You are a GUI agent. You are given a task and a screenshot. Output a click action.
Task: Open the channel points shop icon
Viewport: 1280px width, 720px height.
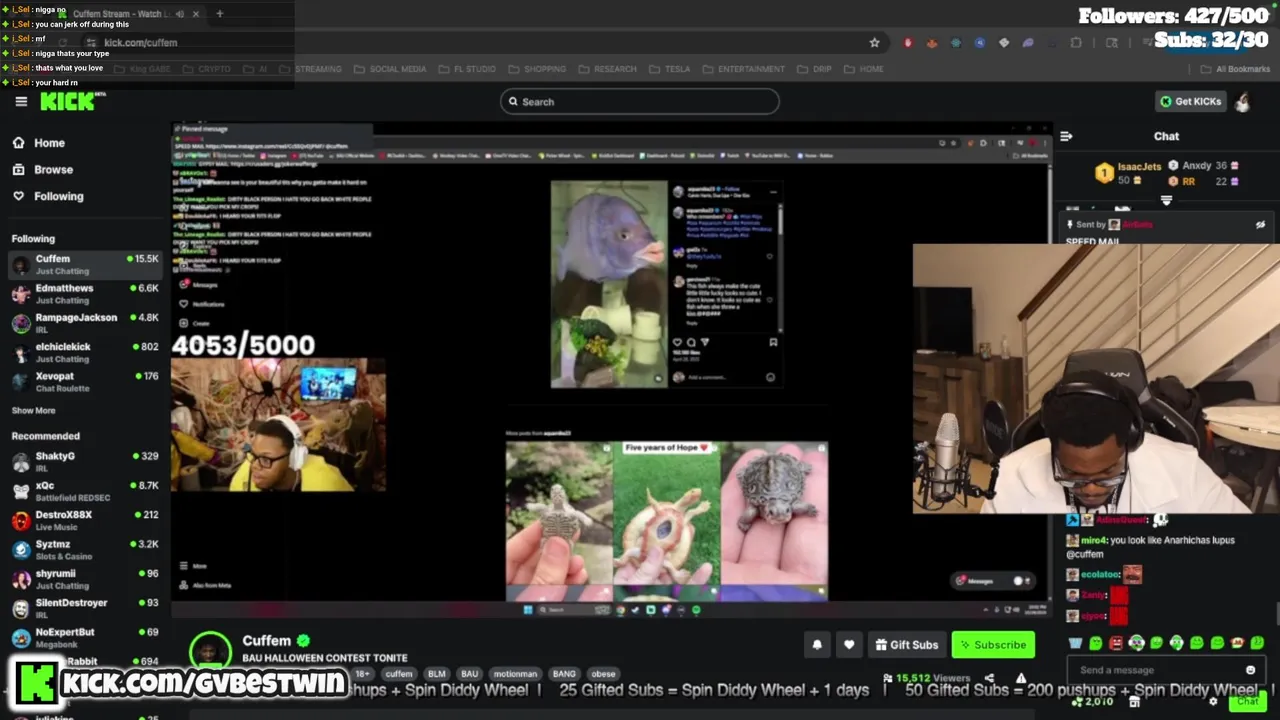(1134, 702)
